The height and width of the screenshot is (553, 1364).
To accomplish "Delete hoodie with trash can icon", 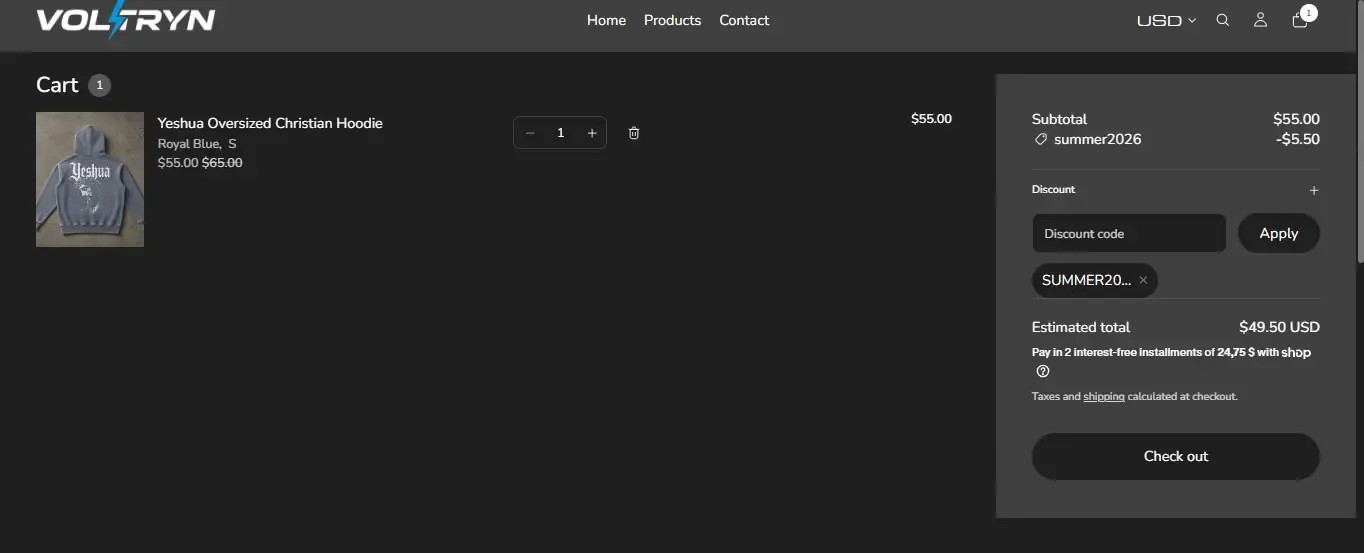I will [x=634, y=133].
